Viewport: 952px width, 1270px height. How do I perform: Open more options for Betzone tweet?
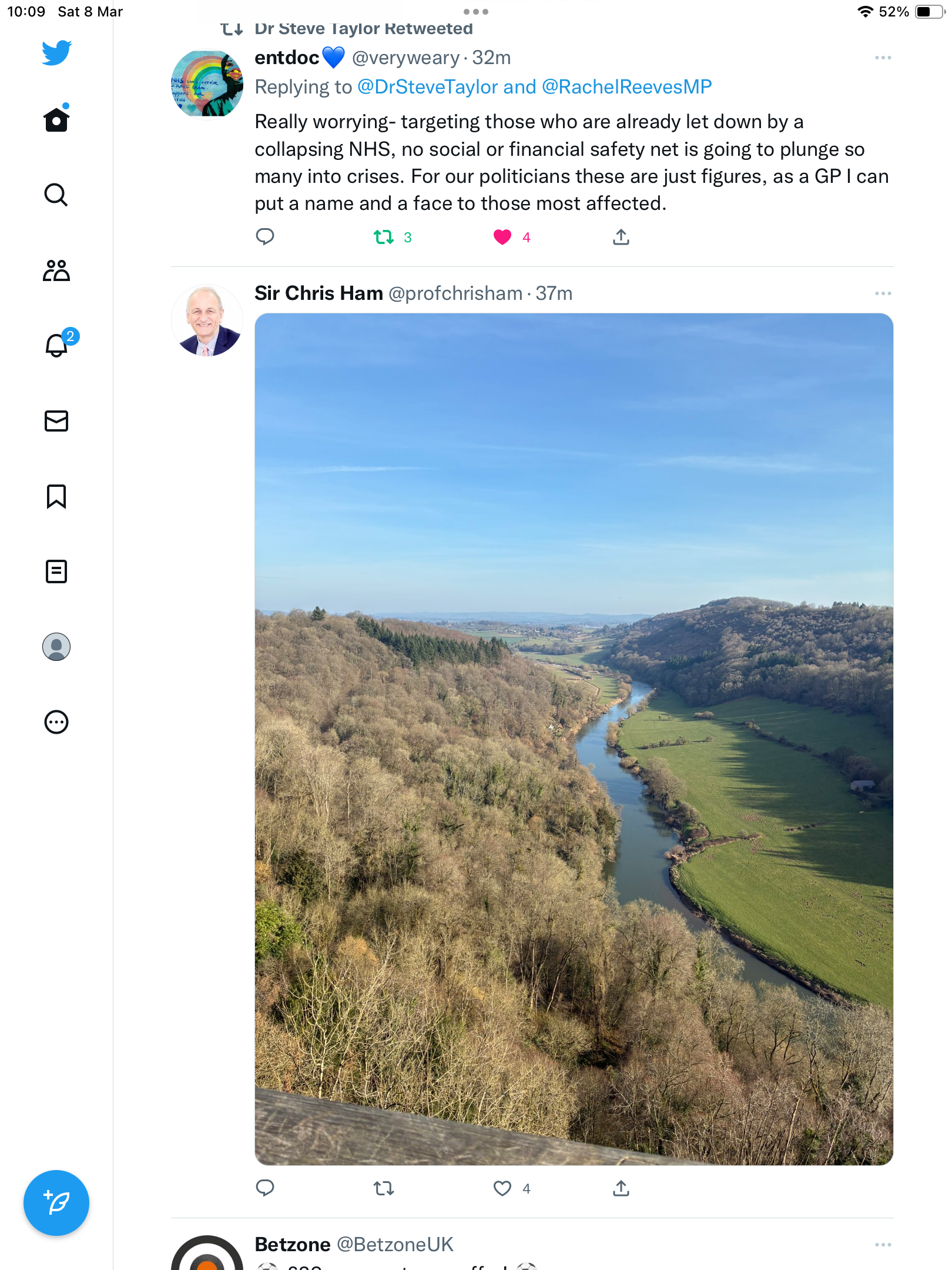883,1245
